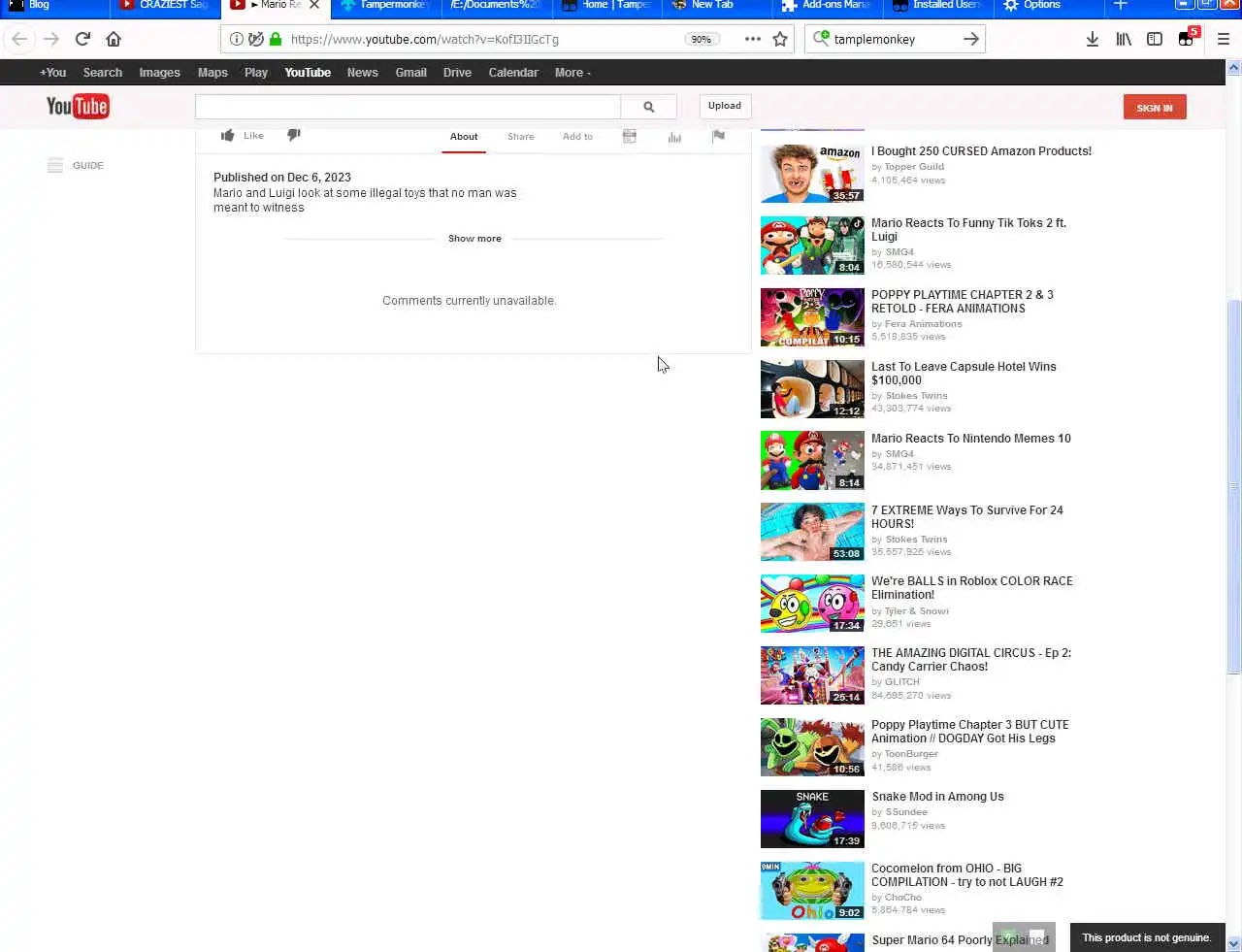Image resolution: width=1242 pixels, height=952 pixels.
Task: Go to the browser Home page
Action: (x=114, y=39)
